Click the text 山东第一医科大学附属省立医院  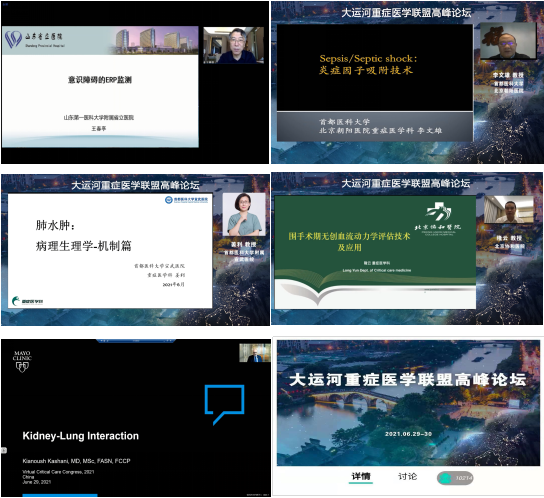[x=99, y=118]
